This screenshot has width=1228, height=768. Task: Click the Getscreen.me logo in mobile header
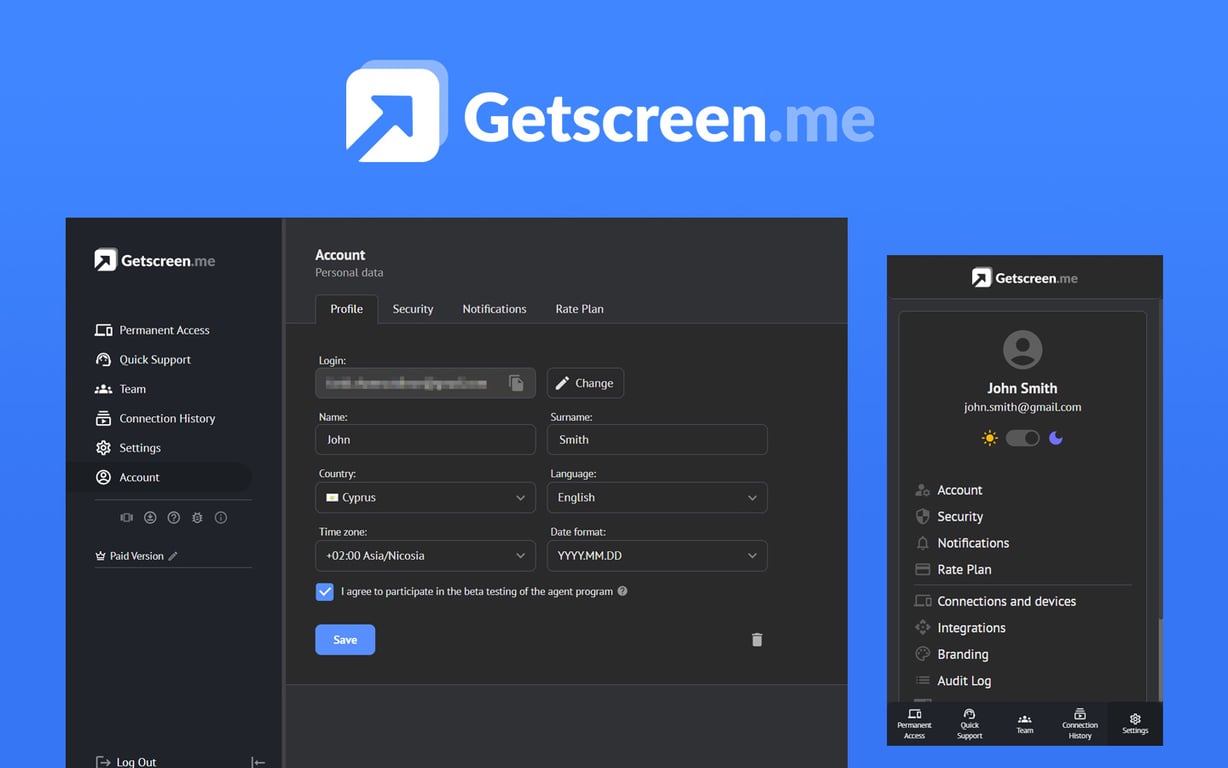1024,278
